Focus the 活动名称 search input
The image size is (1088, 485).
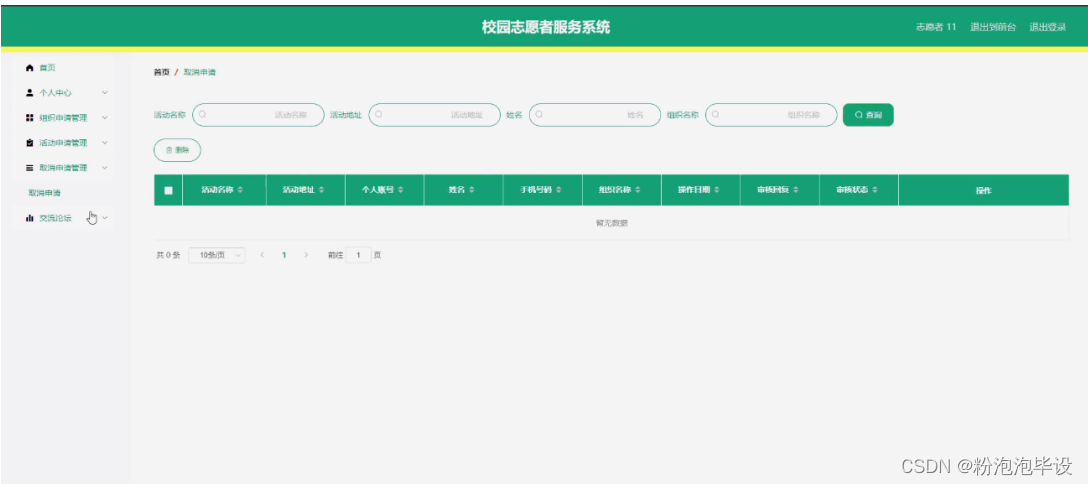(258, 115)
